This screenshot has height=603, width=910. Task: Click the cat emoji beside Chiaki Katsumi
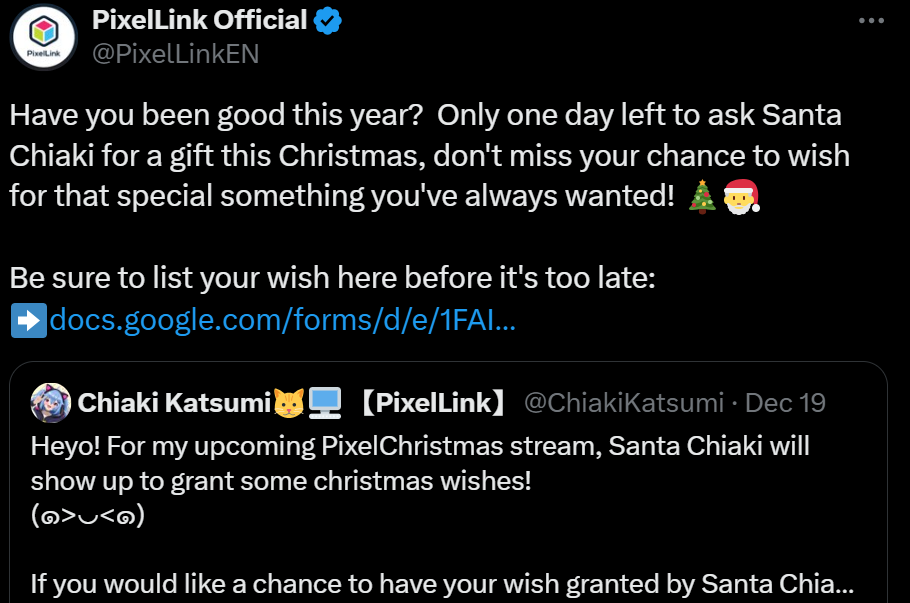pyautogui.click(x=288, y=403)
